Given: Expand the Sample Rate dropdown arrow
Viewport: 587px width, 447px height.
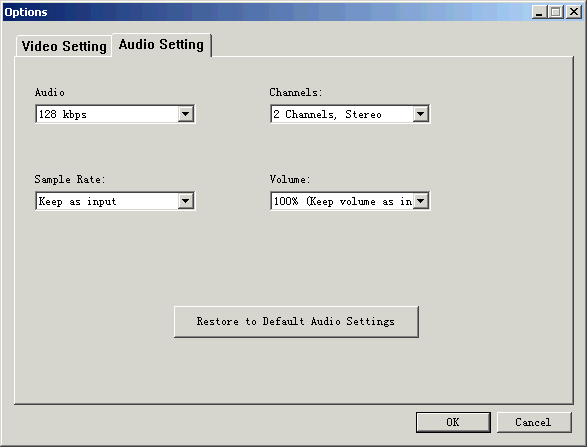Looking at the screenshot, I should (x=186, y=201).
